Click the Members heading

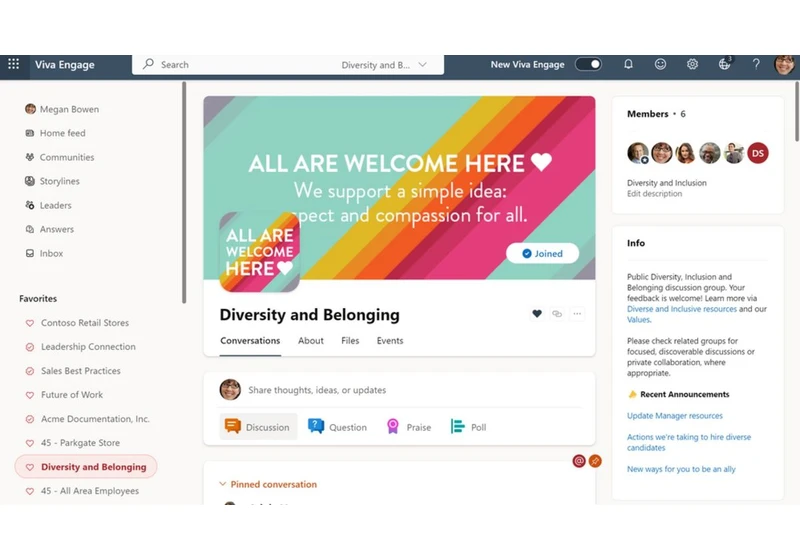(647, 114)
